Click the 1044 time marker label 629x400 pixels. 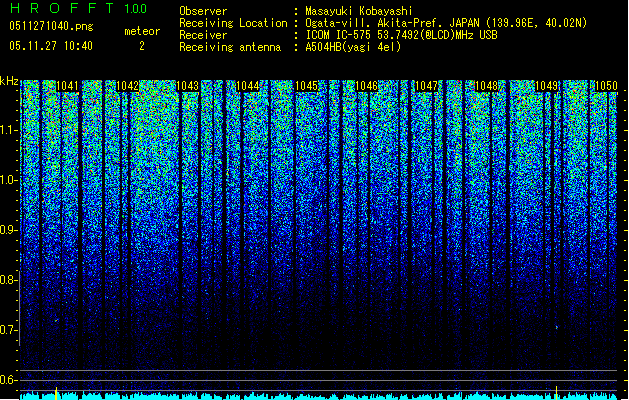coord(247,86)
